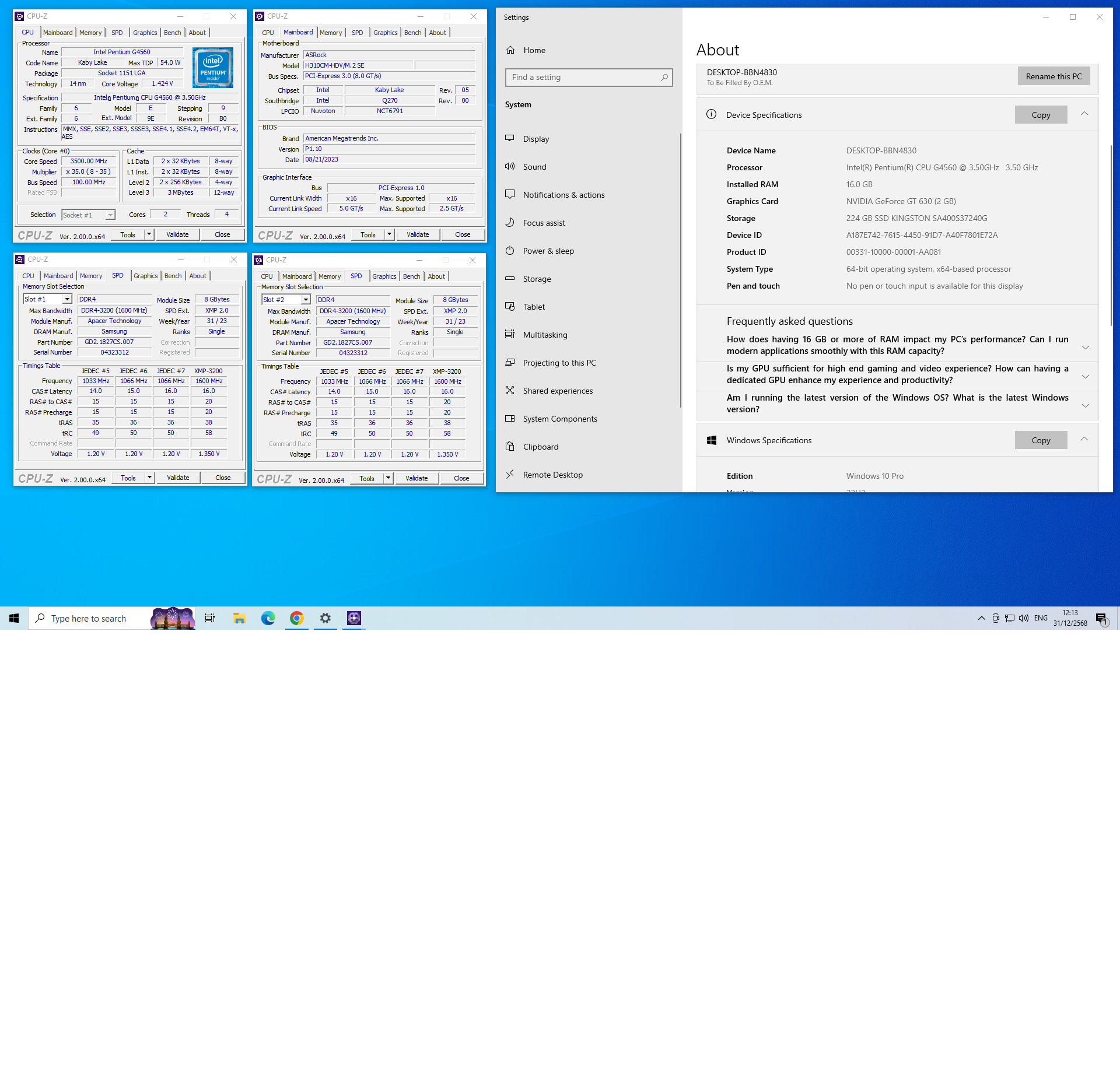Select Memory tab in Mainboard window
1120x1073 pixels.
click(331, 33)
